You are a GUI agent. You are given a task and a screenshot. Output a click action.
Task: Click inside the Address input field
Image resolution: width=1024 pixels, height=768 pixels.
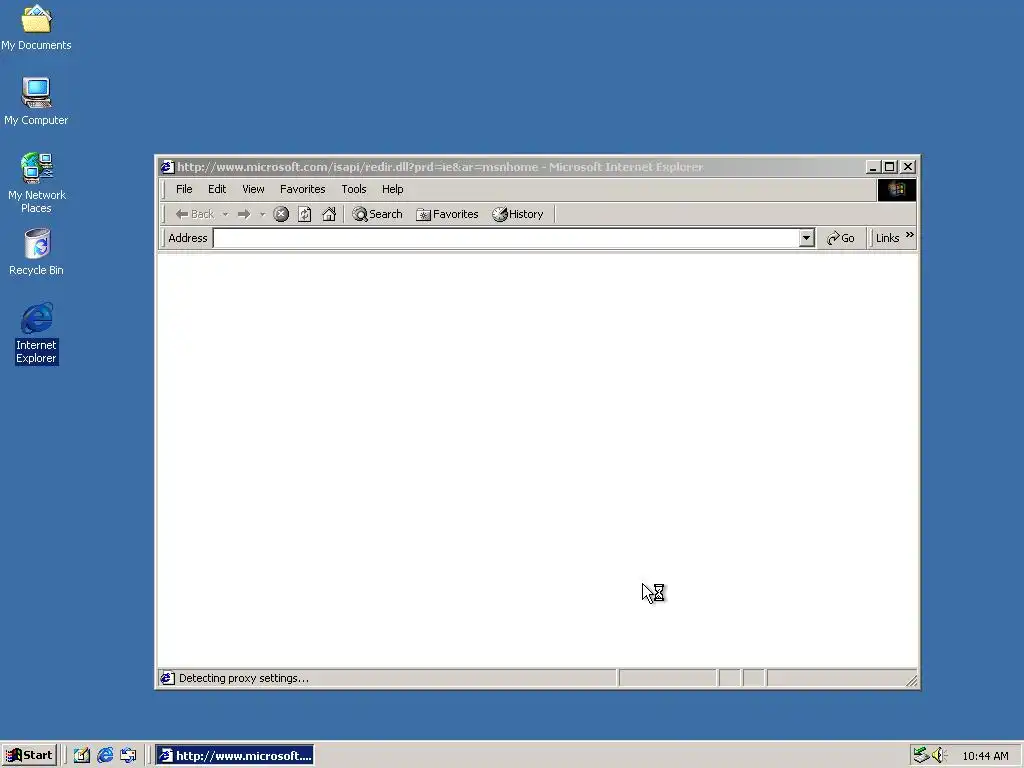(506, 238)
